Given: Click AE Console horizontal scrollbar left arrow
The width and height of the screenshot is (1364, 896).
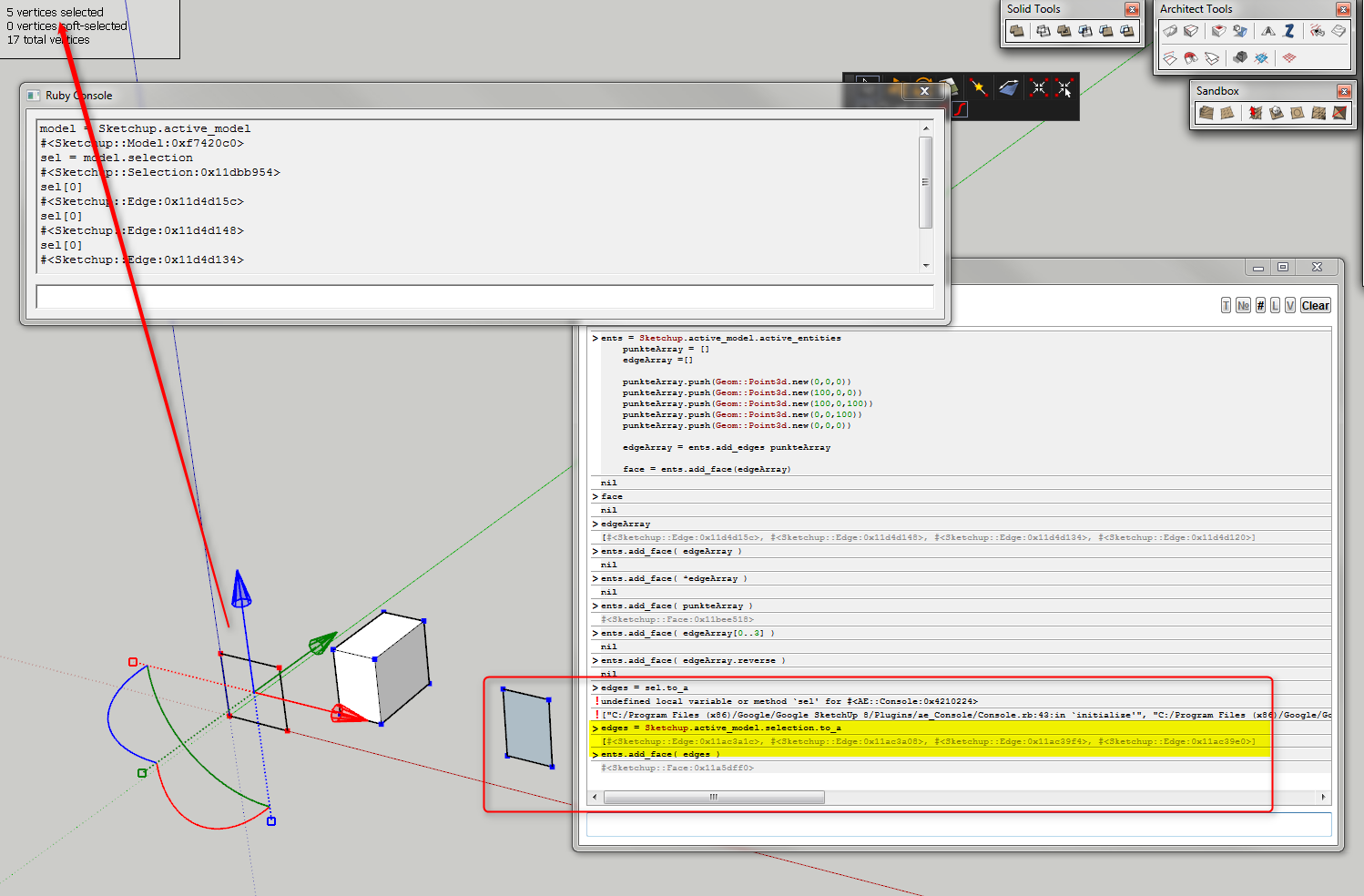Looking at the screenshot, I should [x=595, y=797].
